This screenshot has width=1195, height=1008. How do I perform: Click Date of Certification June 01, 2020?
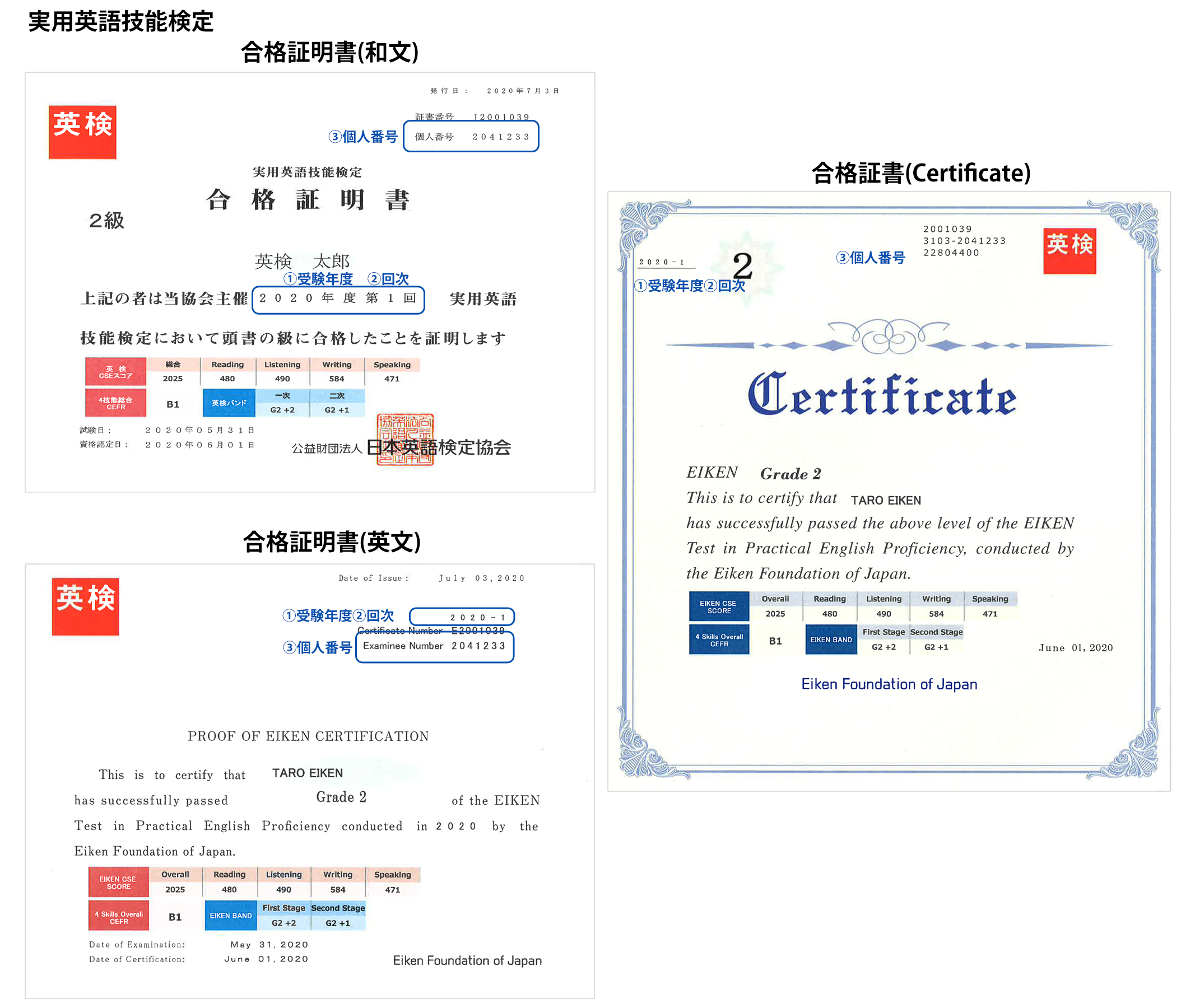pyautogui.click(x=198, y=959)
